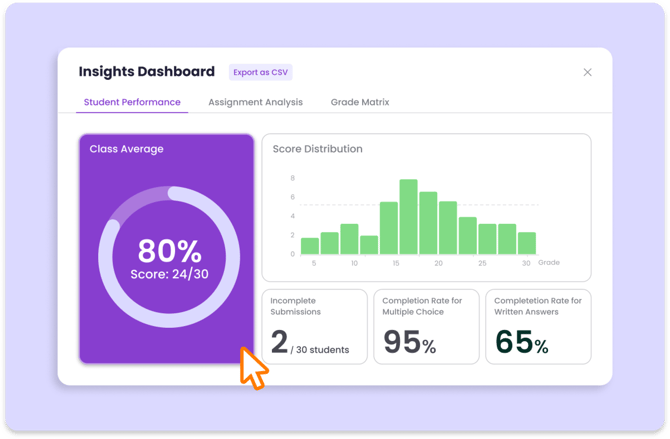Open the Grade Matrix tab
The height and width of the screenshot is (439, 670).
click(360, 102)
